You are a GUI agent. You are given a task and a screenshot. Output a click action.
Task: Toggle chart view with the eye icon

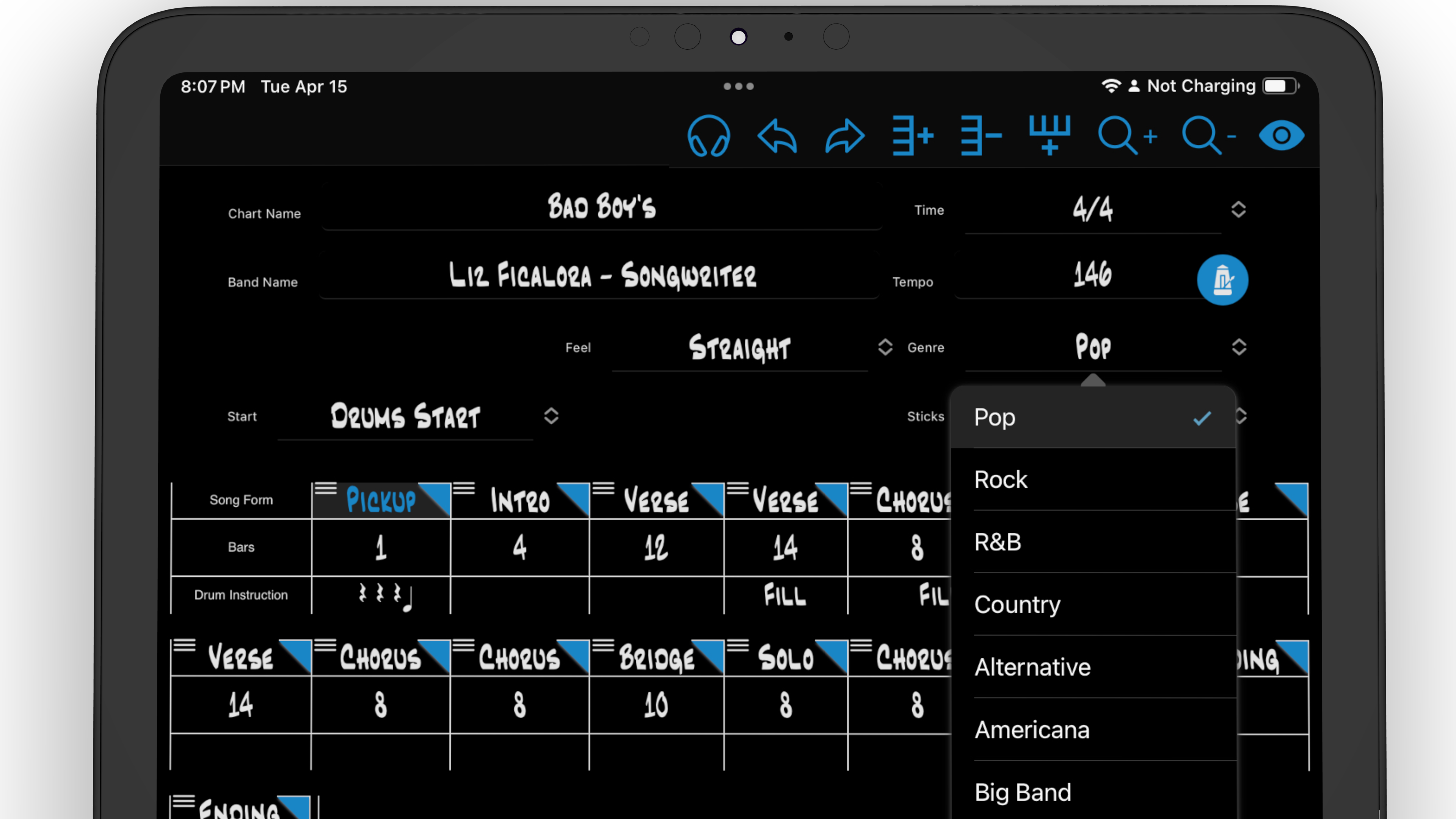click(x=1281, y=136)
